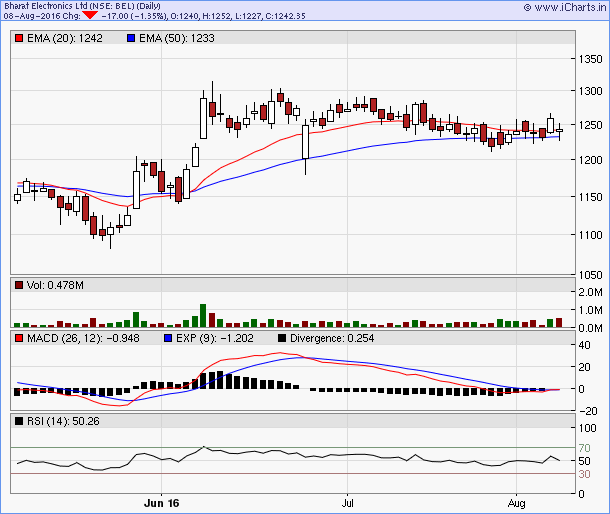This screenshot has height=514, width=610.
Task: Click the 1100 price axis label
Action: 590,235
